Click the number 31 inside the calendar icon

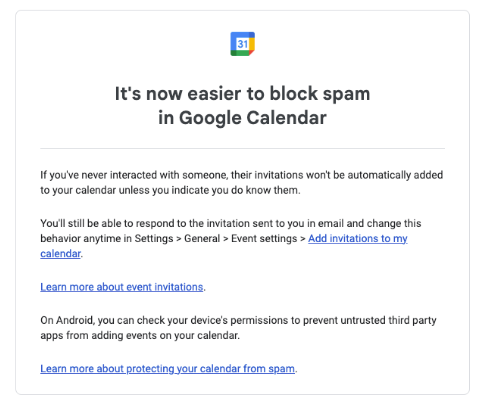[242, 44]
